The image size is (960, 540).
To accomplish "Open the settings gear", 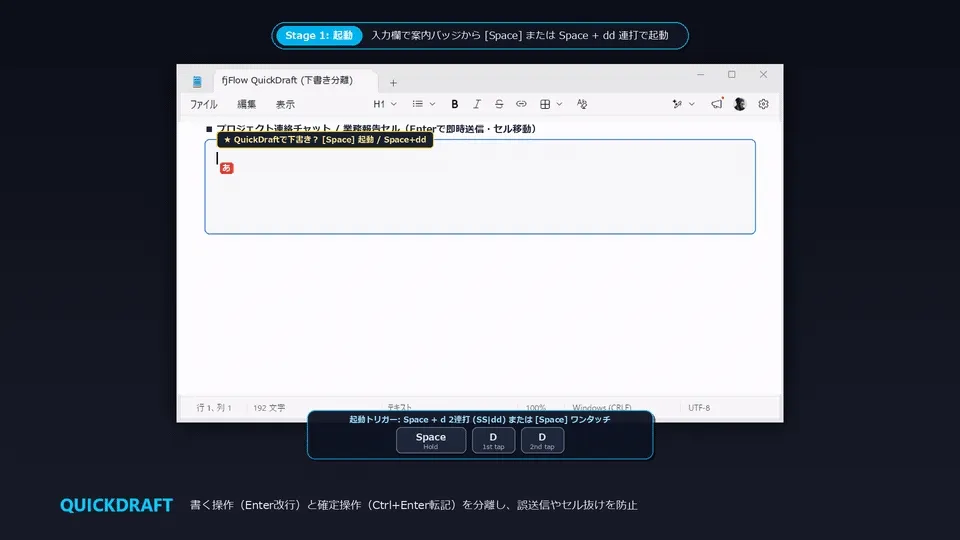I will pyautogui.click(x=763, y=104).
